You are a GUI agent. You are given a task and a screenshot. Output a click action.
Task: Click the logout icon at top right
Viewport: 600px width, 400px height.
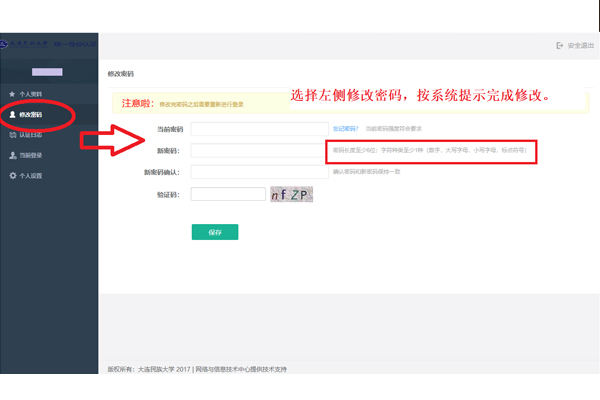click(559, 46)
